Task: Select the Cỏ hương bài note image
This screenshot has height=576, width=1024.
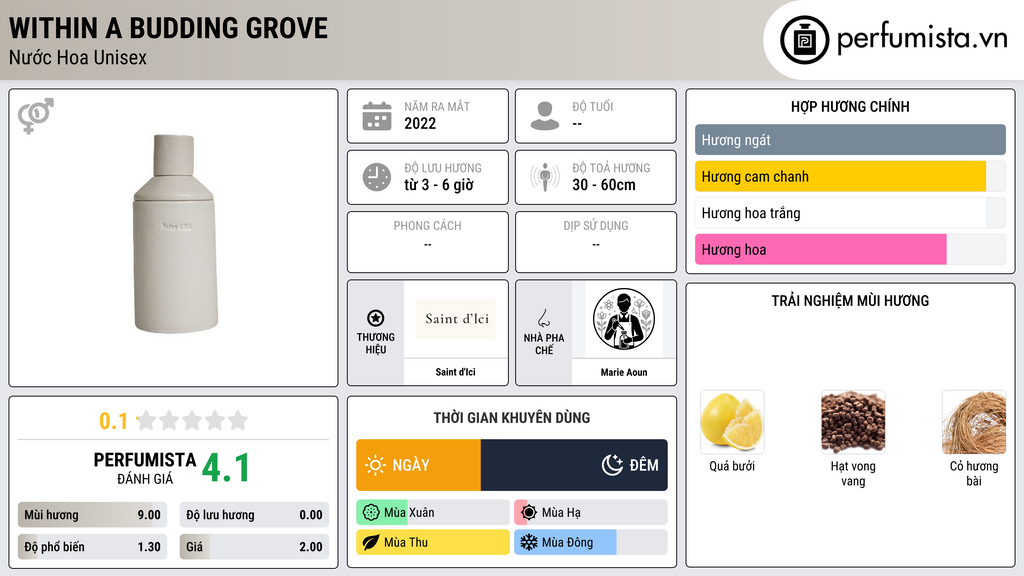Action: (x=974, y=422)
